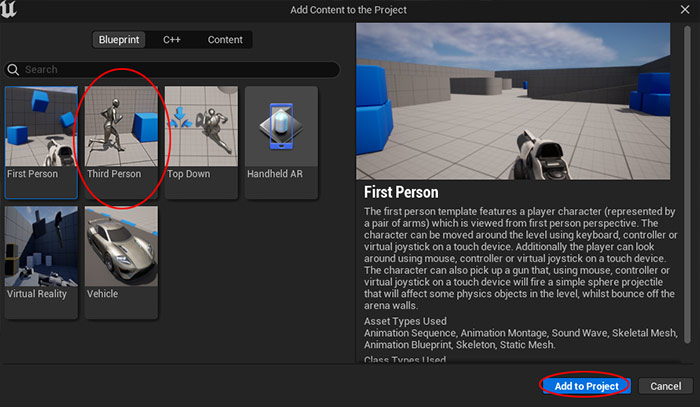Choose the Vehicle template car icon
The width and height of the screenshot is (700, 407).
(x=121, y=245)
